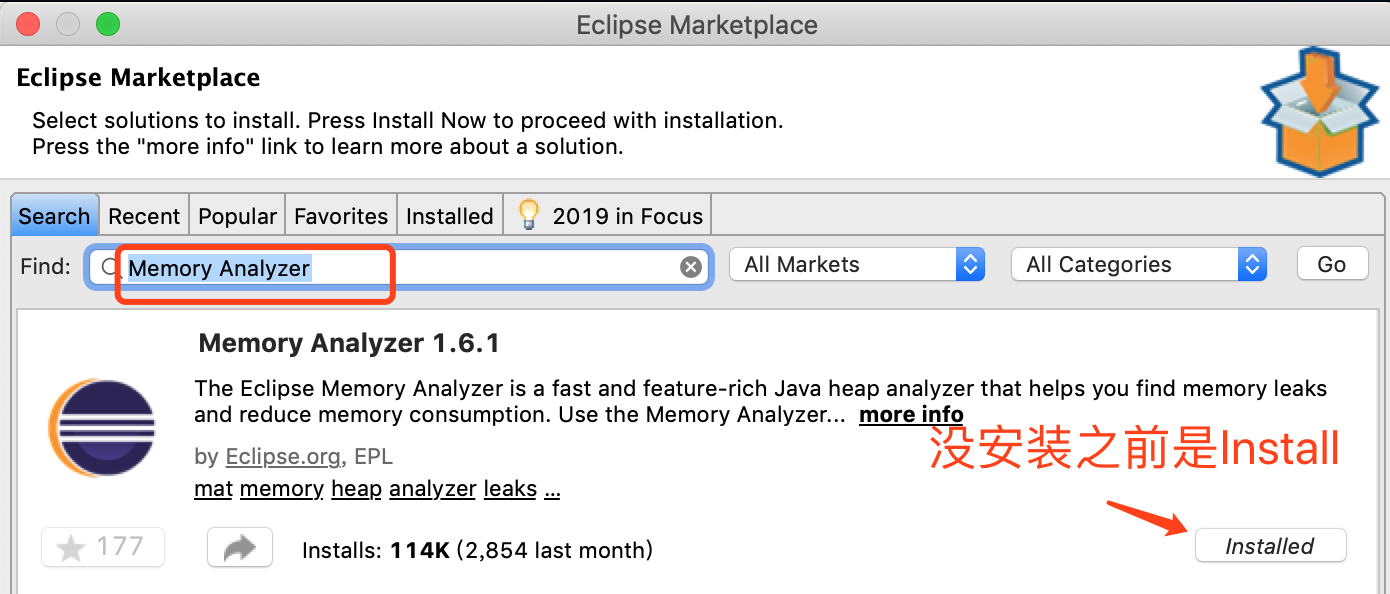Open the "more info" link
1390x594 pixels.
click(x=911, y=415)
